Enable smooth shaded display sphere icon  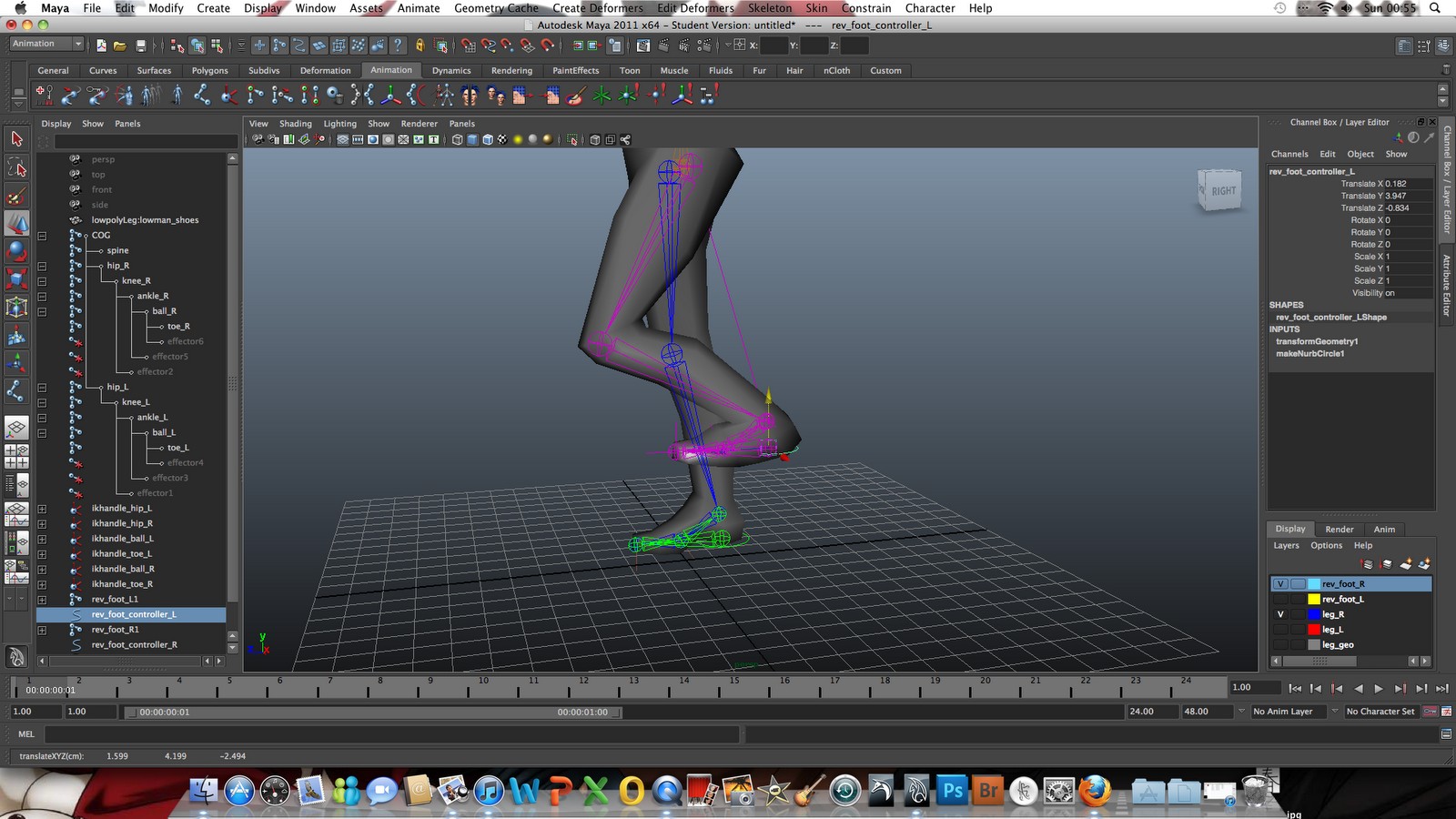pyautogui.click(x=371, y=139)
